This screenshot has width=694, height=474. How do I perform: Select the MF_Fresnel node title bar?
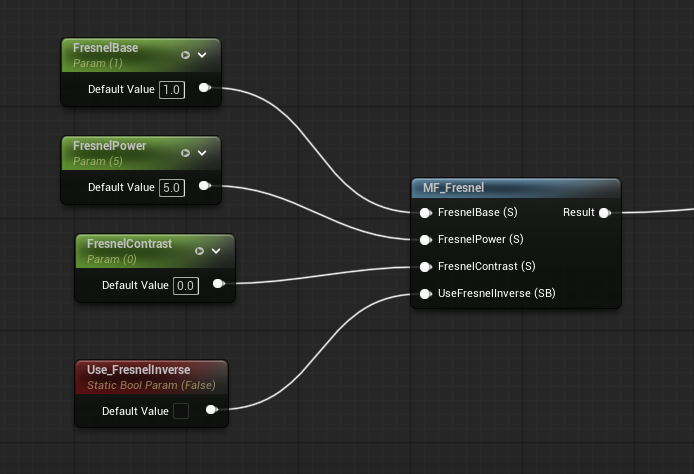pos(516,188)
